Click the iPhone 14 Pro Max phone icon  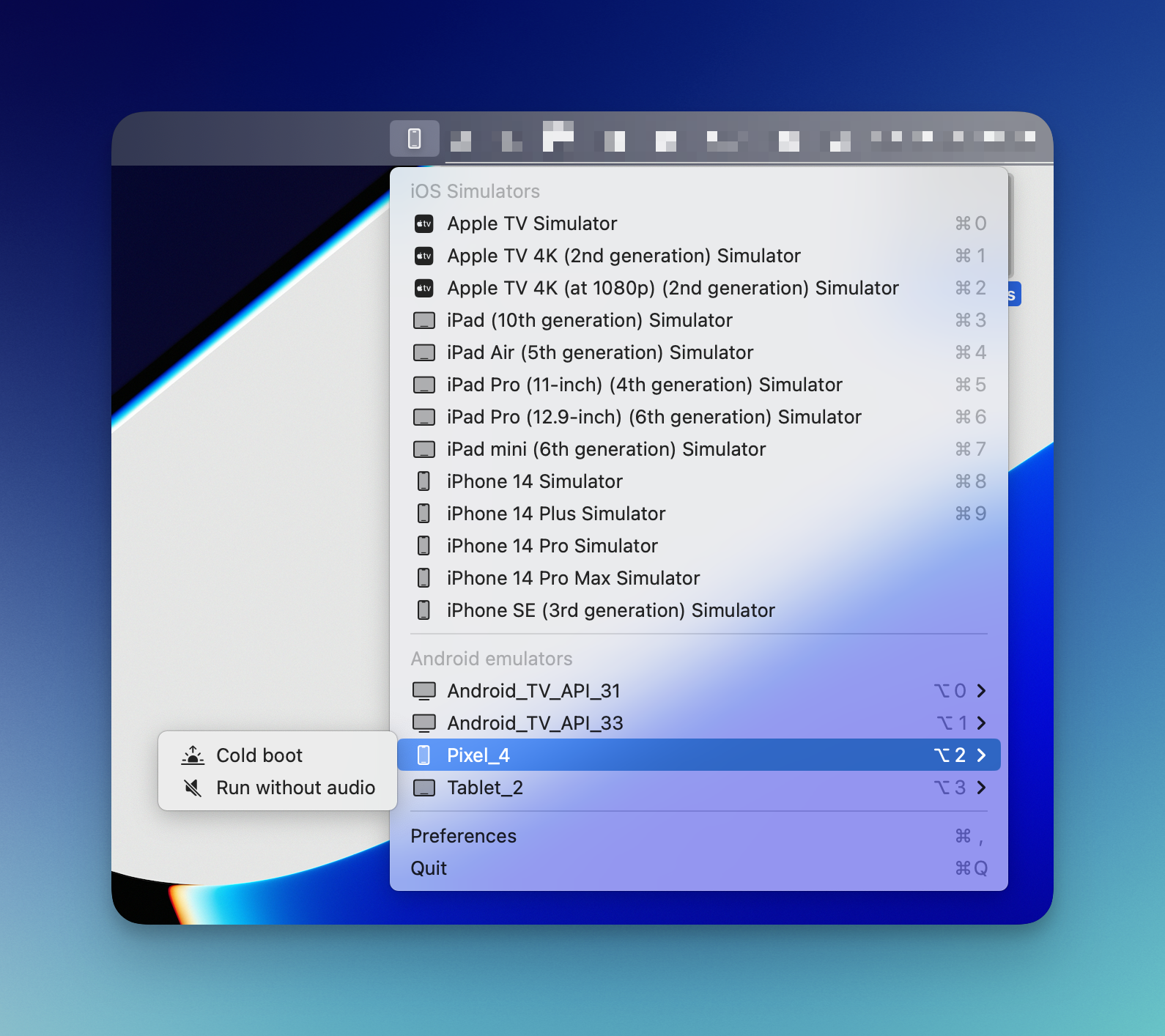(x=424, y=578)
